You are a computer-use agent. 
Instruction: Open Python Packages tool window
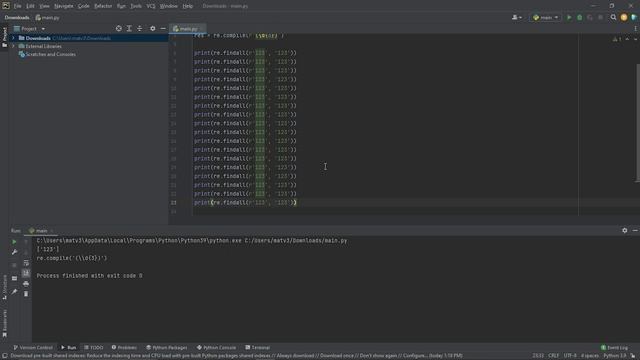(x=167, y=348)
